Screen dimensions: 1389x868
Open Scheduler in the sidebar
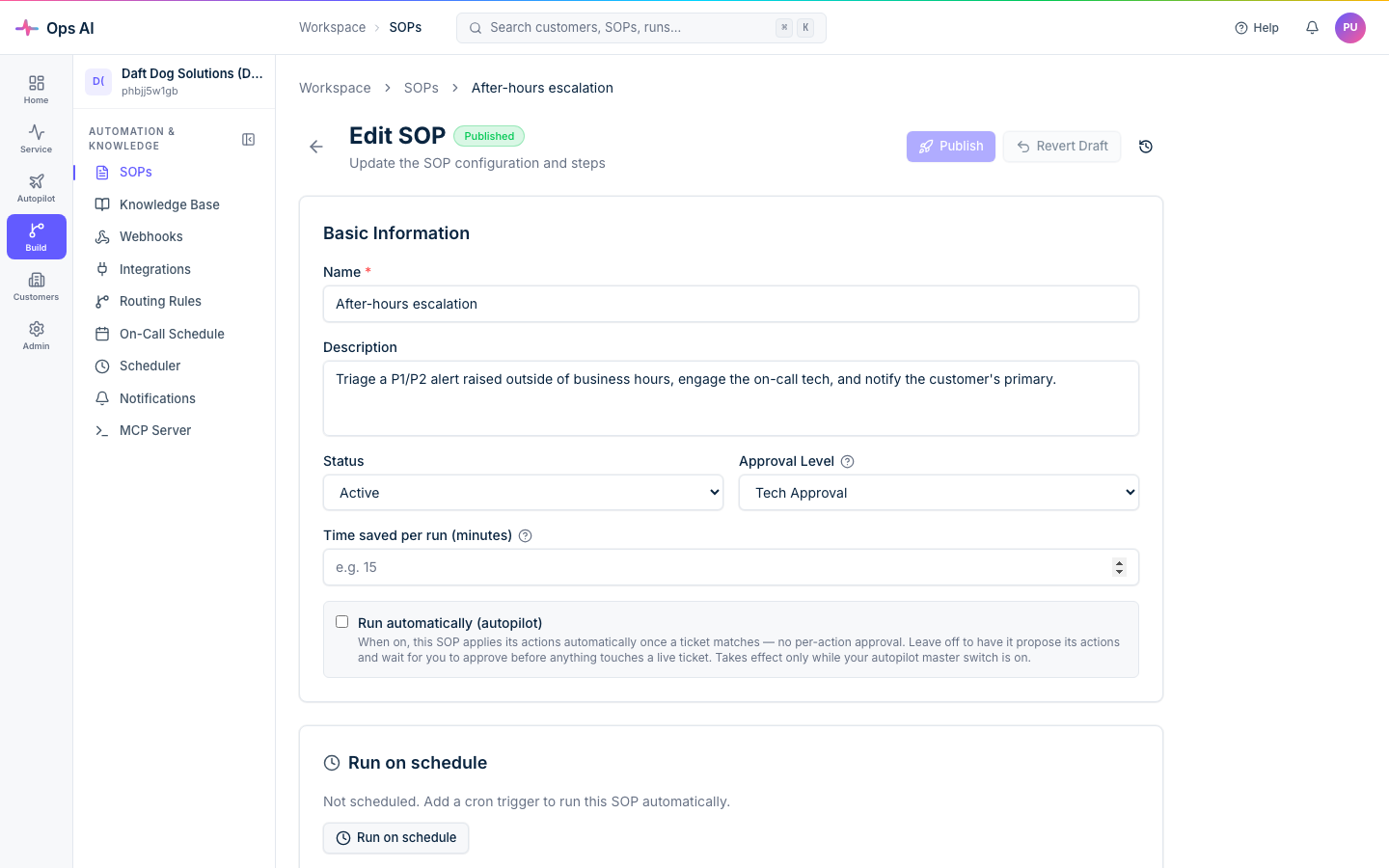click(x=175, y=366)
